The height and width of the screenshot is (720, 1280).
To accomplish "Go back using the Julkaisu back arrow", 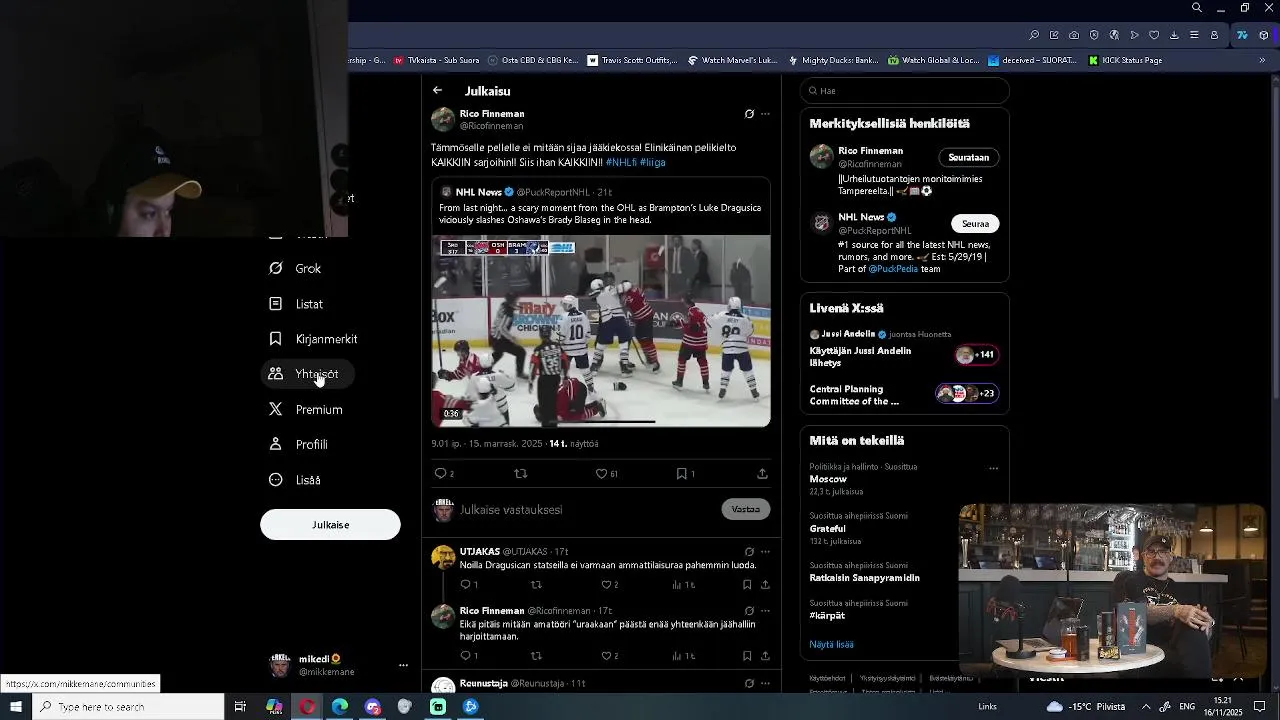I will click(x=437, y=90).
